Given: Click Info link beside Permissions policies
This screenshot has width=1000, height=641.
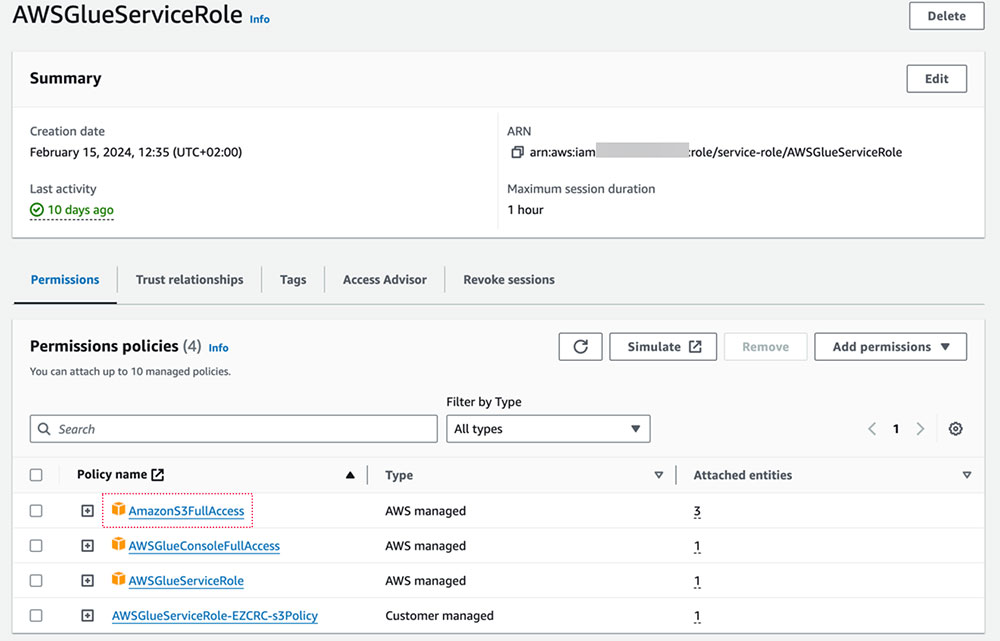Looking at the screenshot, I should (218, 348).
